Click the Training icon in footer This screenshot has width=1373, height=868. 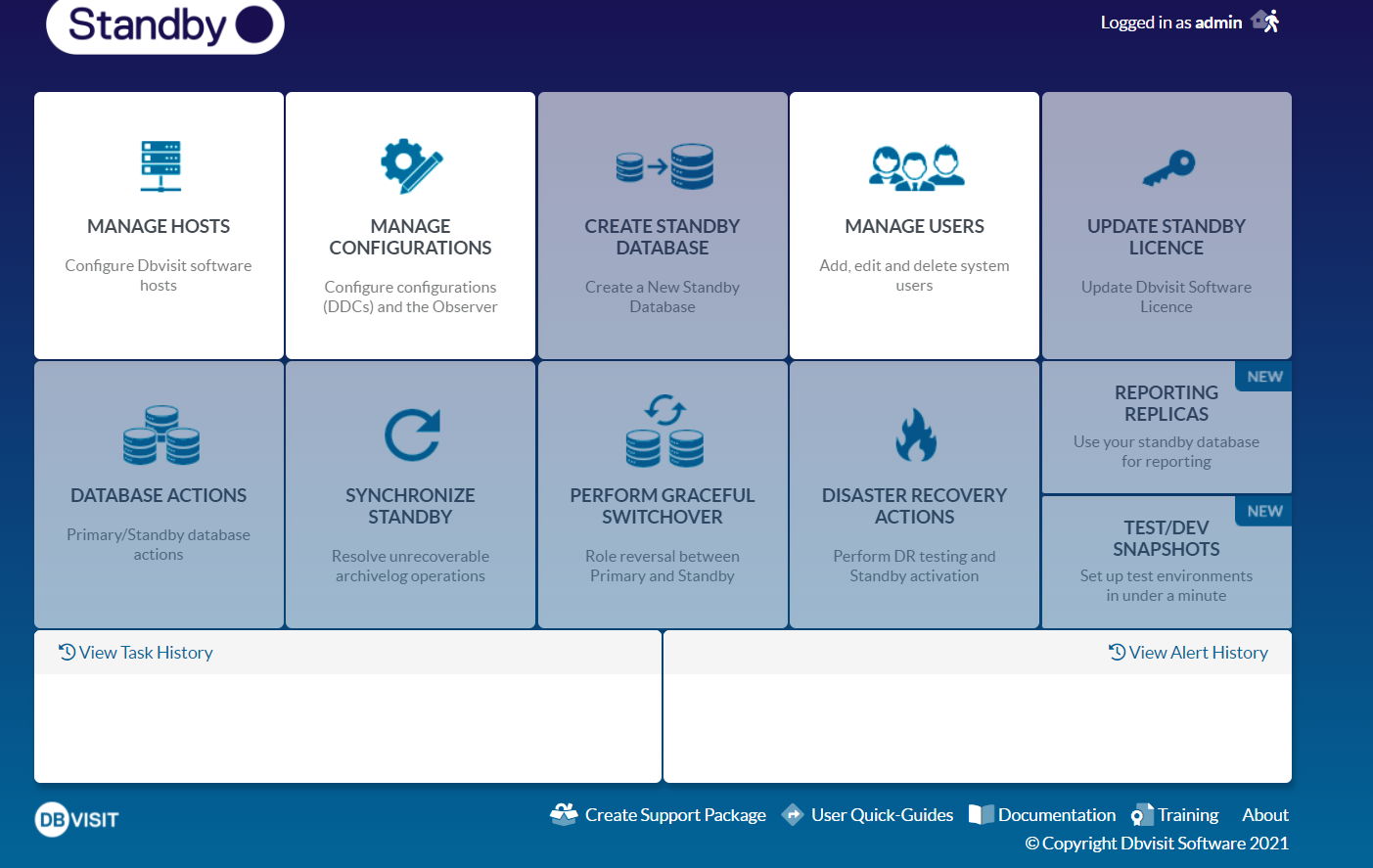point(1141,814)
